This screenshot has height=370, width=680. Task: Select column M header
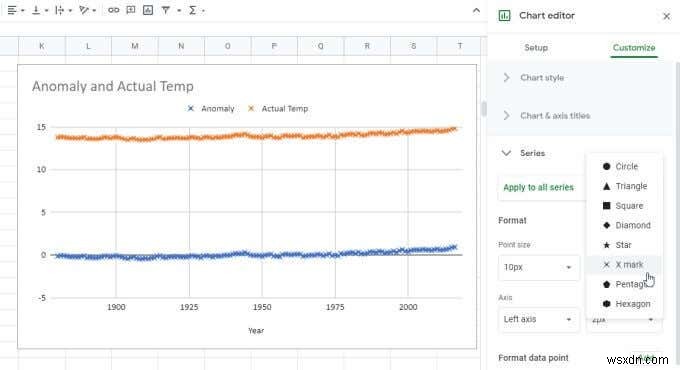pos(135,46)
